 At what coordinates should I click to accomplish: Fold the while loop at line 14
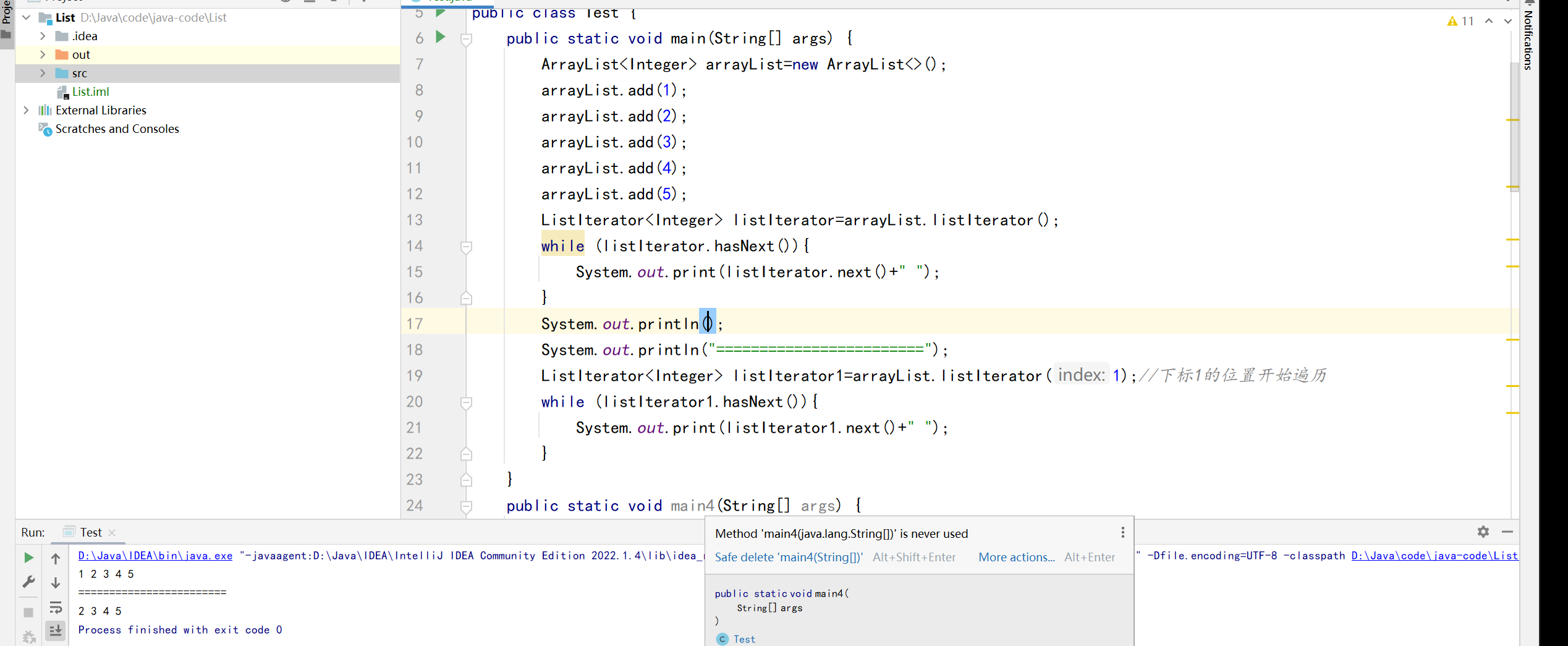pyautogui.click(x=467, y=247)
